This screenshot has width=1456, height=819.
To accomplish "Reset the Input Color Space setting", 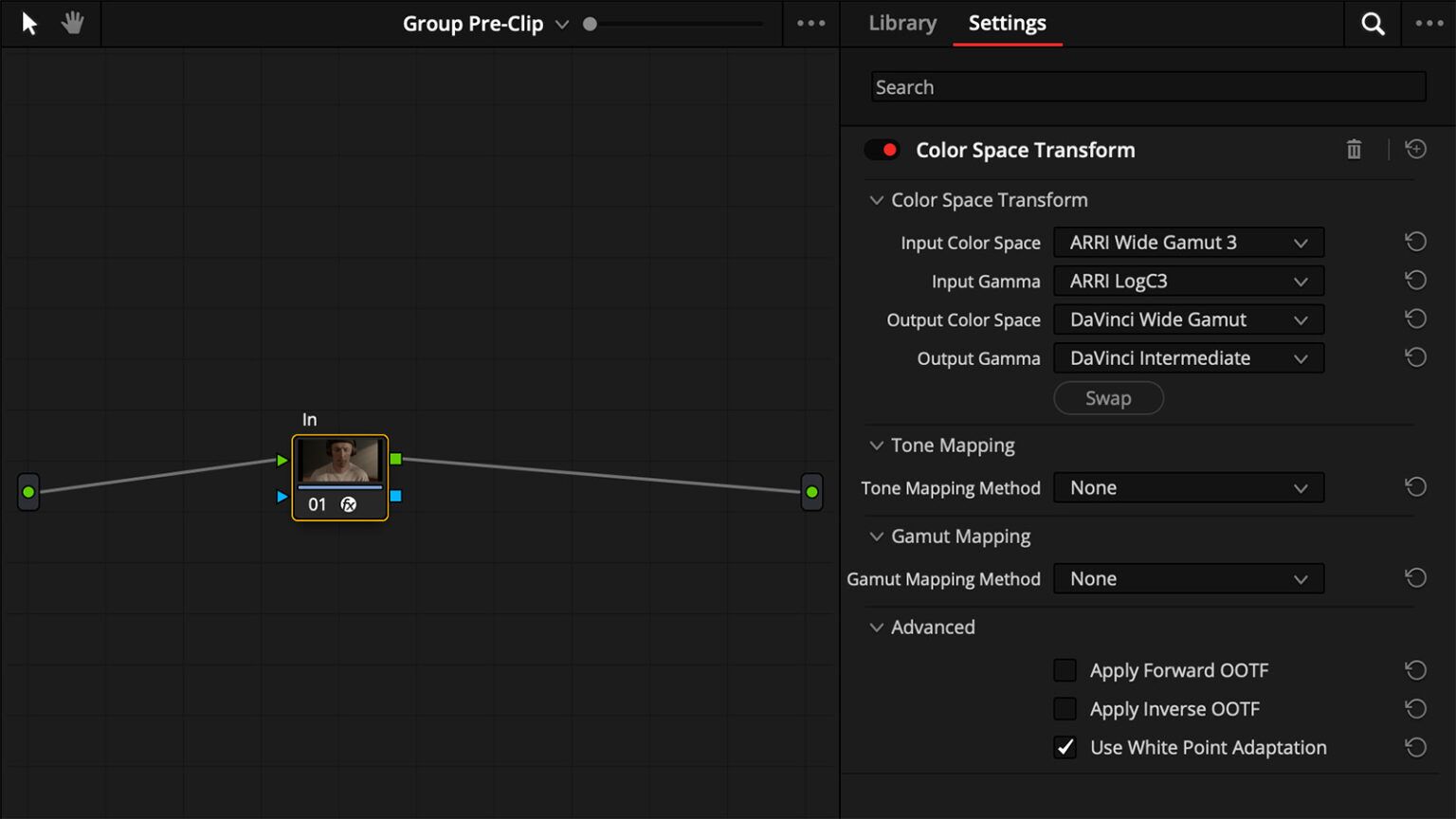I will tap(1415, 242).
